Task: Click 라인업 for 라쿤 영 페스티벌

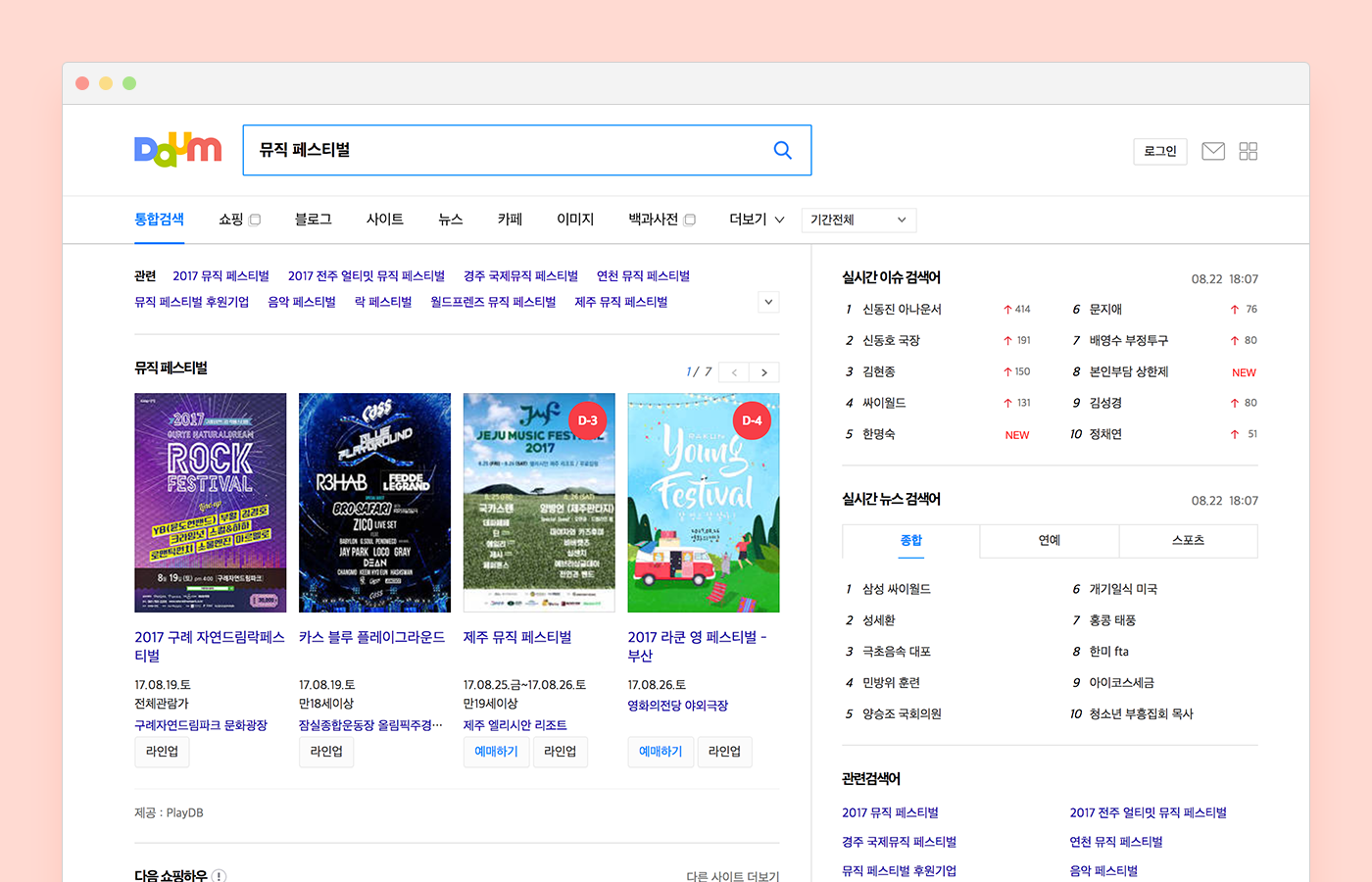Action: click(724, 752)
